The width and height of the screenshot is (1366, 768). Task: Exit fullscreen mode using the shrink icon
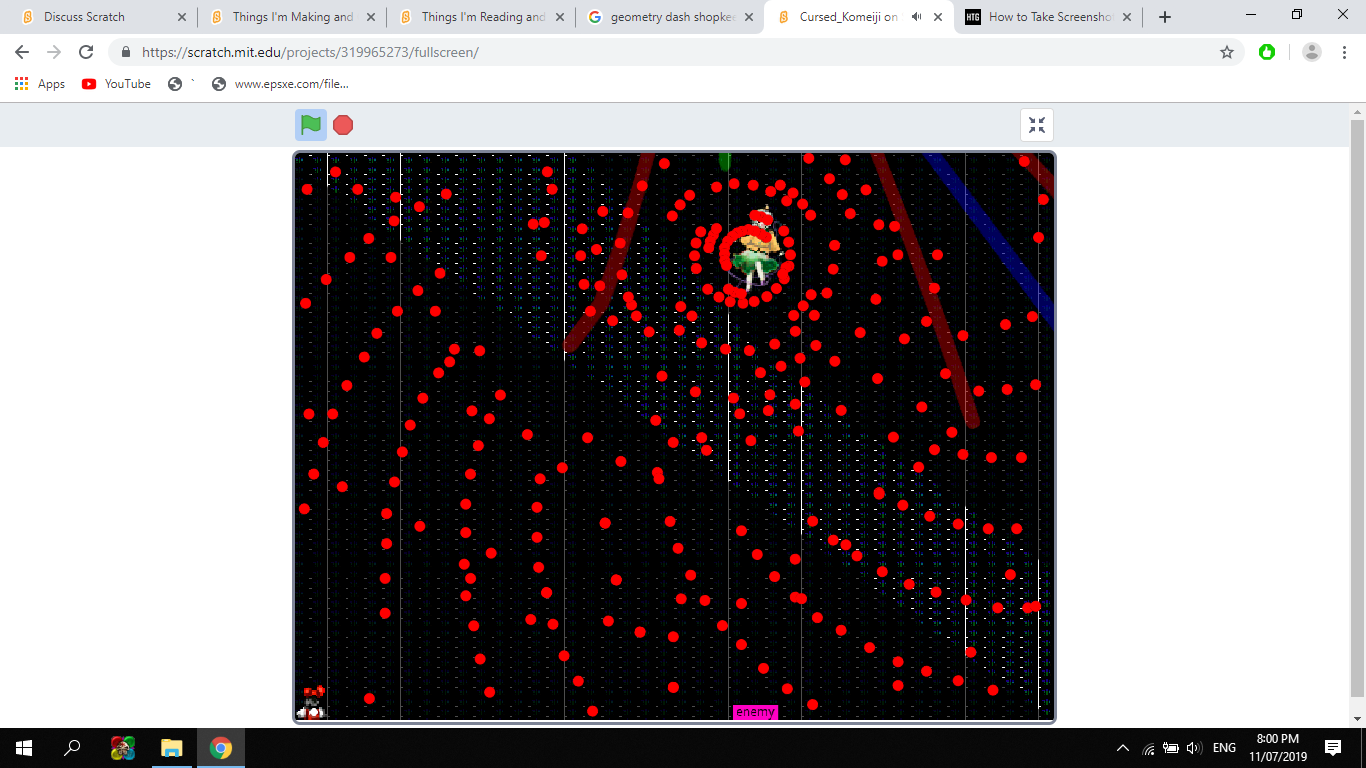(1037, 125)
